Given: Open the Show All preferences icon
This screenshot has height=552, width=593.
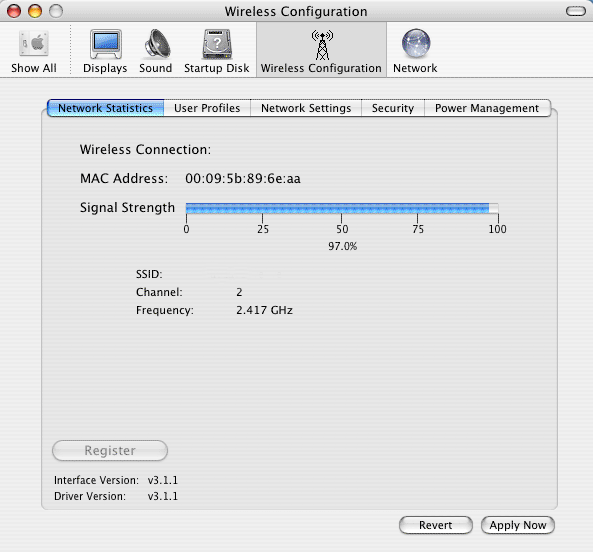Looking at the screenshot, I should point(34,51).
